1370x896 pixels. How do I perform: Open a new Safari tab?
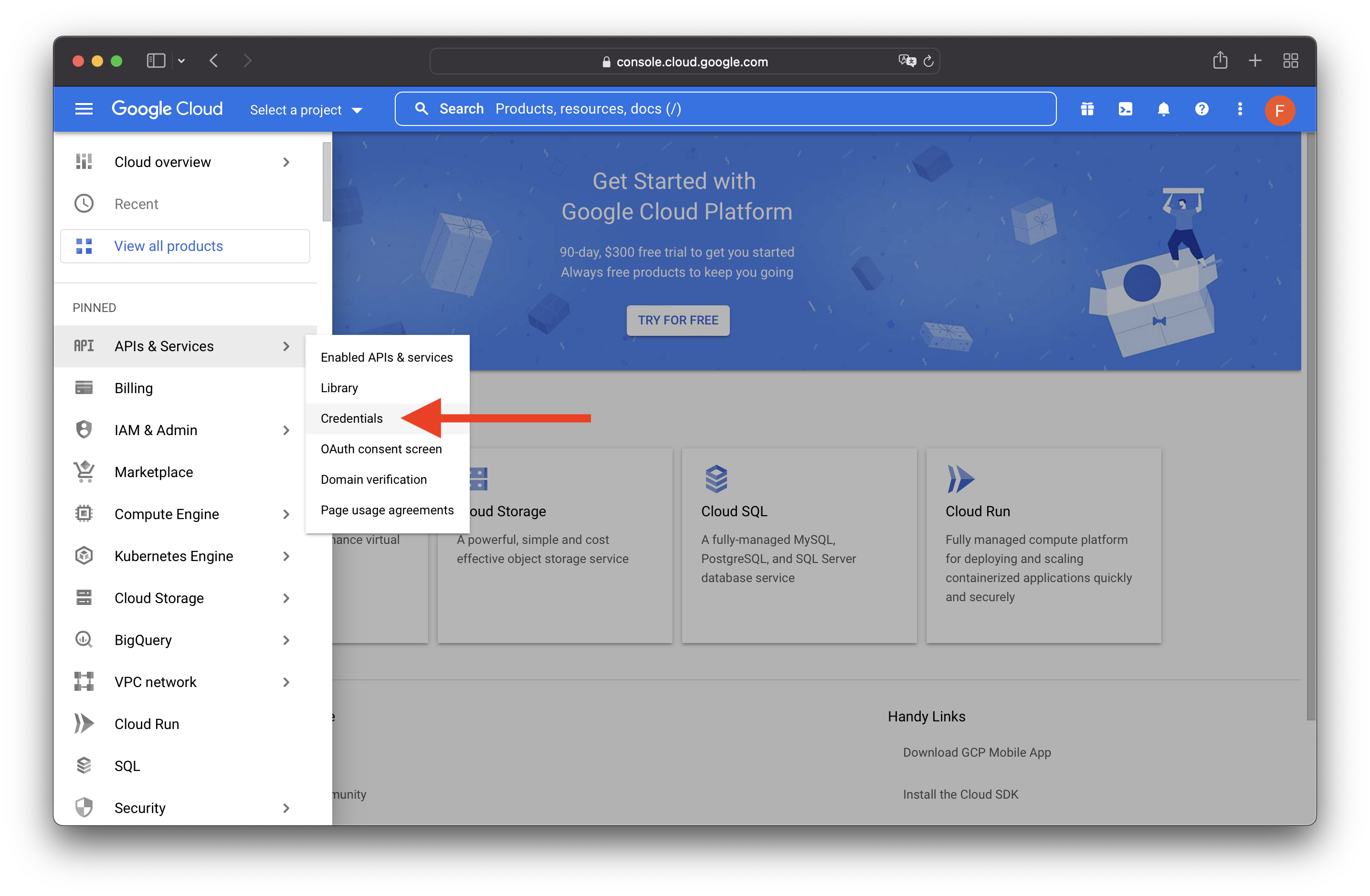[x=1255, y=61]
